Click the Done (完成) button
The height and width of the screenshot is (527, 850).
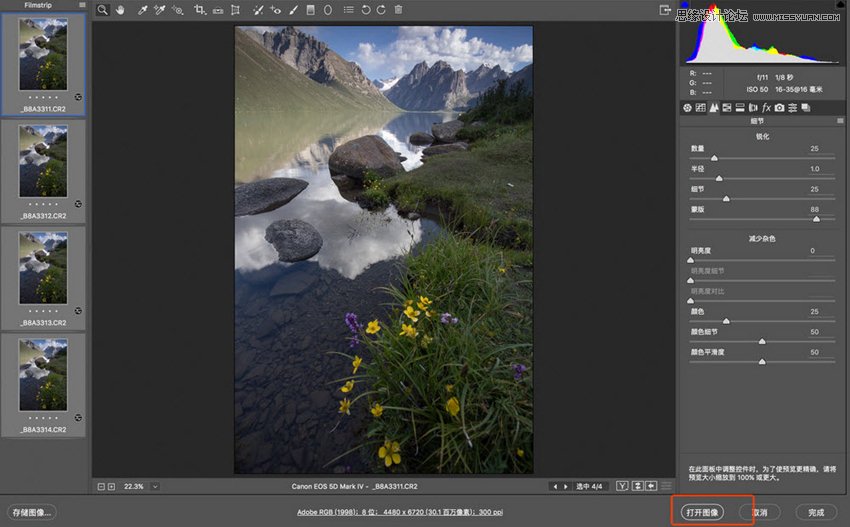(816, 512)
